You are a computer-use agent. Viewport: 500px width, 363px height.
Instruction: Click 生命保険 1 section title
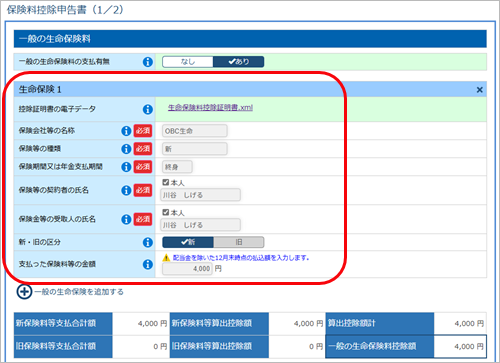pyautogui.click(x=40, y=89)
